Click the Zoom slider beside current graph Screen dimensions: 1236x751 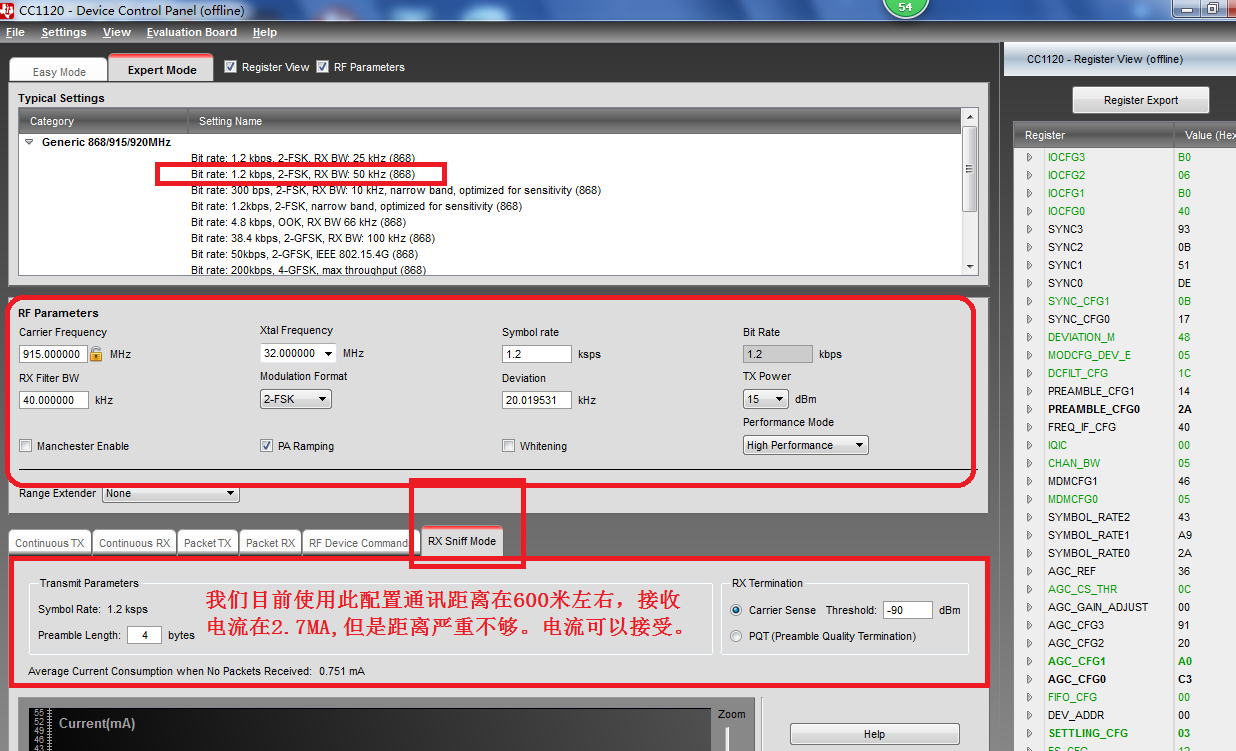(726, 738)
